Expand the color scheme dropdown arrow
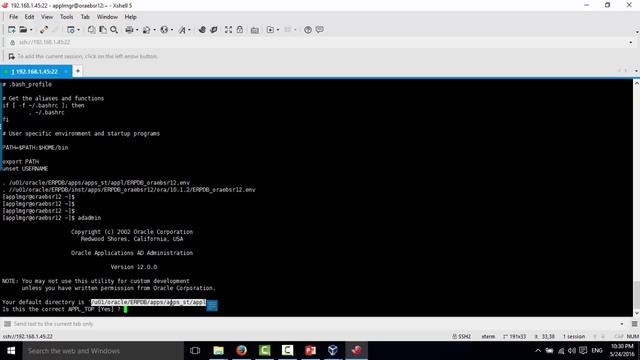 coord(154,30)
